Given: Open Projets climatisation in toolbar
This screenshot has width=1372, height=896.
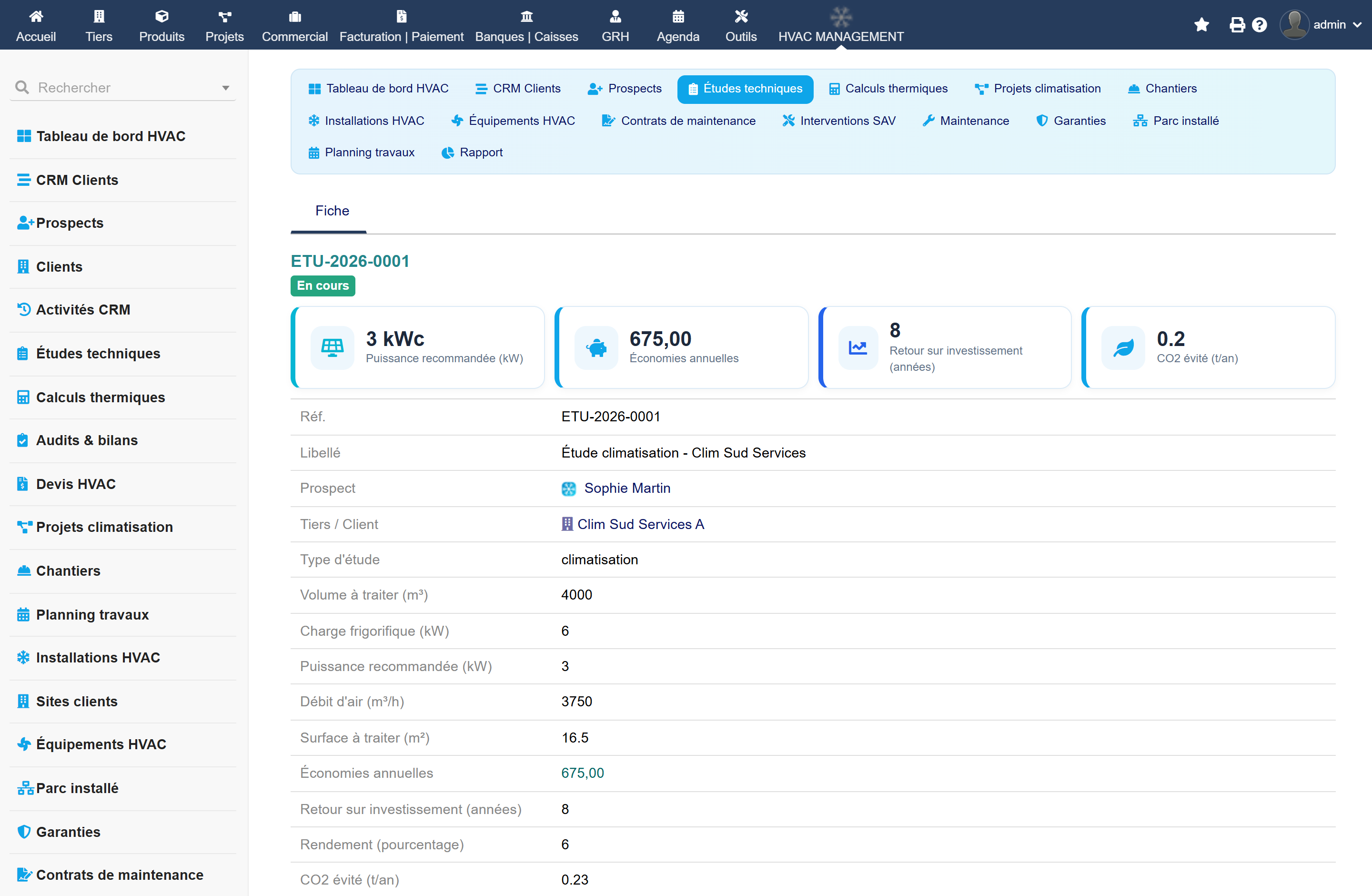Looking at the screenshot, I should click(1038, 89).
